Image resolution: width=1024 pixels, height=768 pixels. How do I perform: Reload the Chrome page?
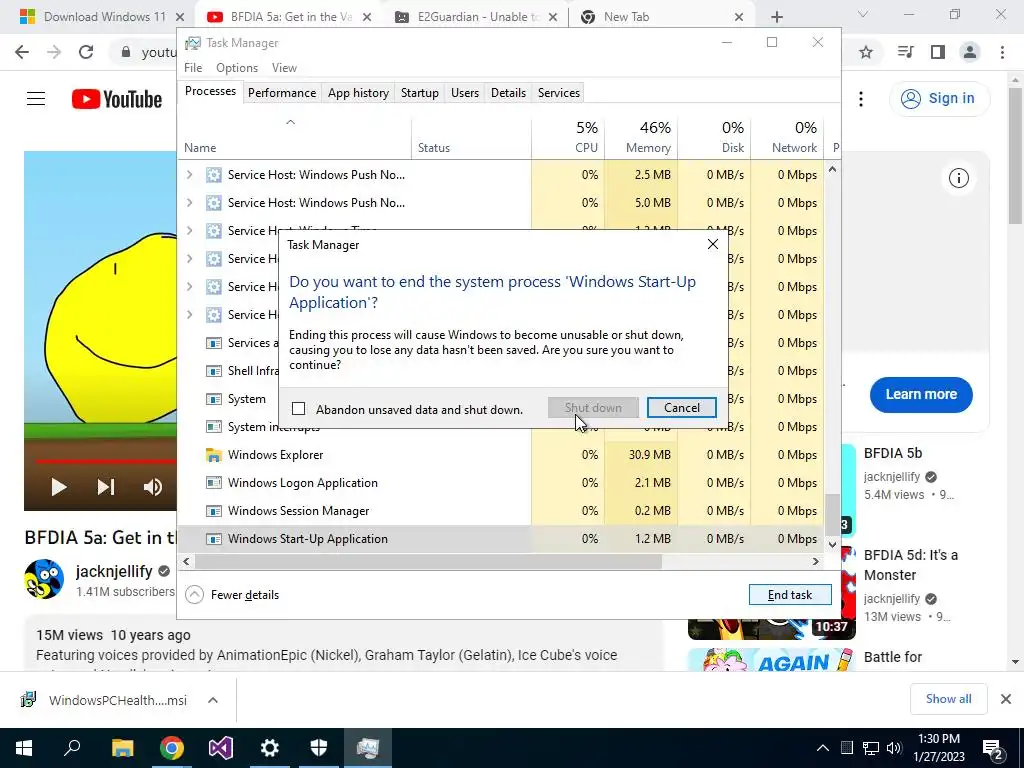(86, 52)
